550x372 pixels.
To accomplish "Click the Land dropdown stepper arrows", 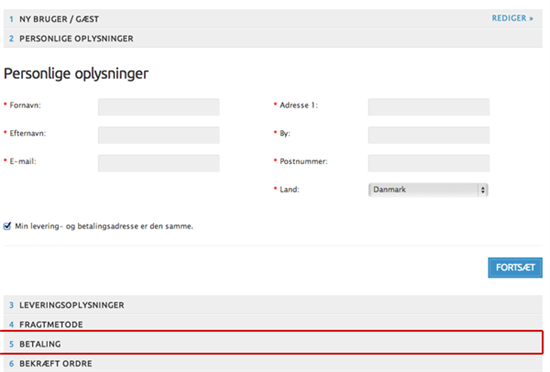I will (483, 190).
